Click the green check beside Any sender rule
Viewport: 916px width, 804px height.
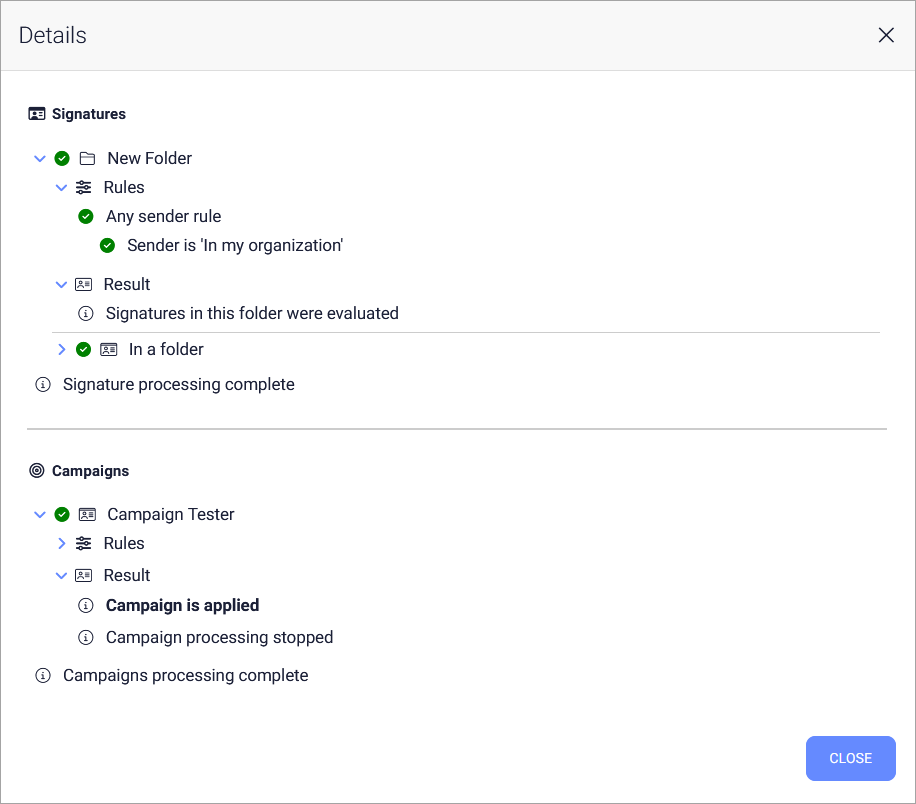pos(86,216)
